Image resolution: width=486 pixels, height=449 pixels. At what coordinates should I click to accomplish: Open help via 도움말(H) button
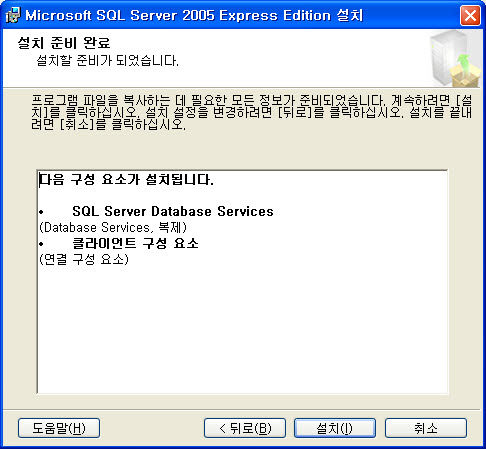tap(59, 428)
